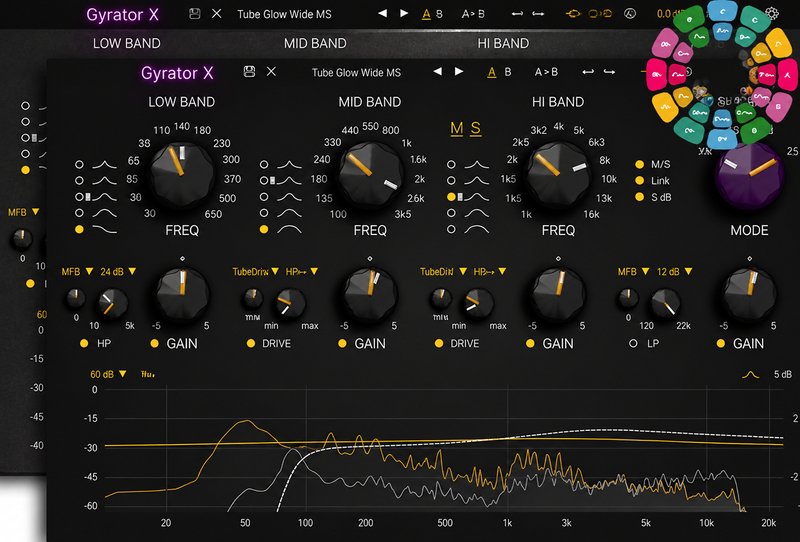Toggle the low band GAIN dot
Screen dimensions: 800x542
(x=155, y=343)
